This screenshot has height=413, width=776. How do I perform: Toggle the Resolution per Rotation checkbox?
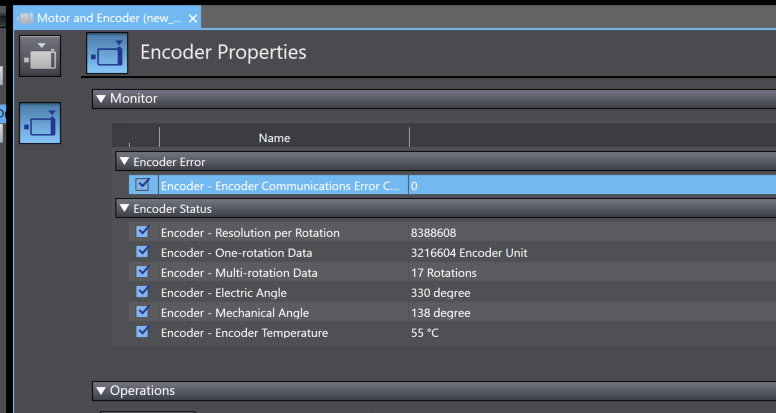(142, 232)
